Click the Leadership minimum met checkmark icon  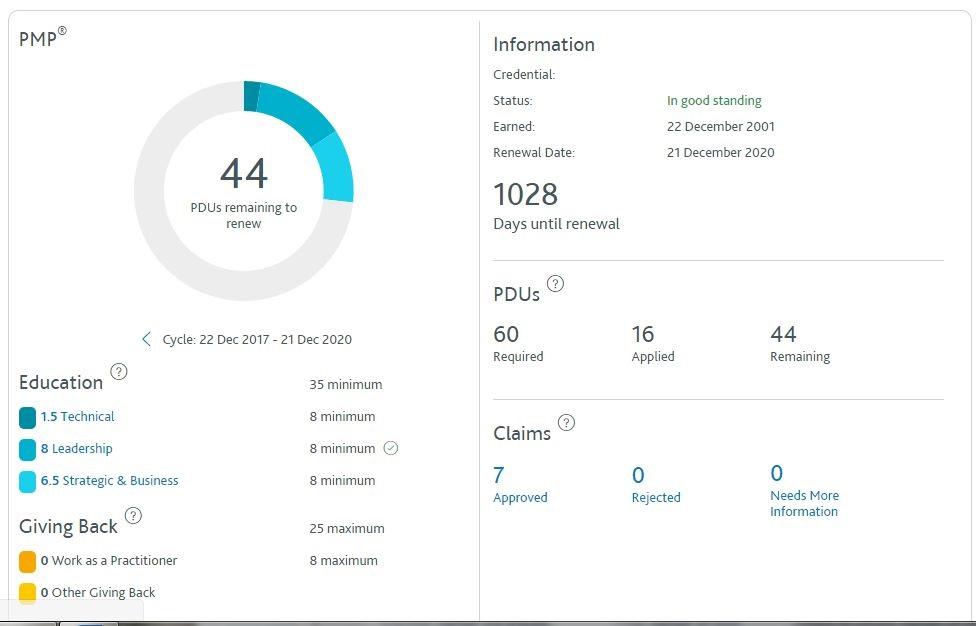[x=390, y=448]
